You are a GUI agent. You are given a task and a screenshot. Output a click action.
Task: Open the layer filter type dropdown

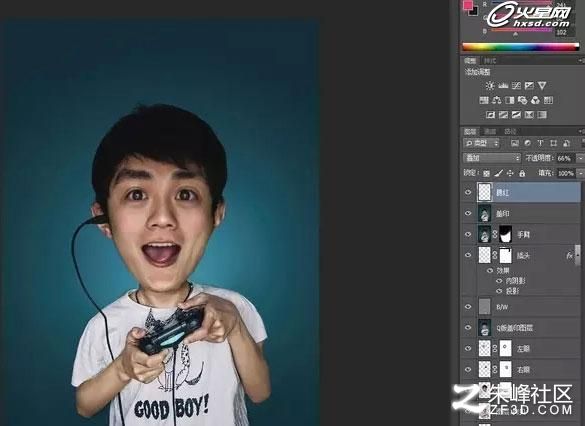point(481,143)
